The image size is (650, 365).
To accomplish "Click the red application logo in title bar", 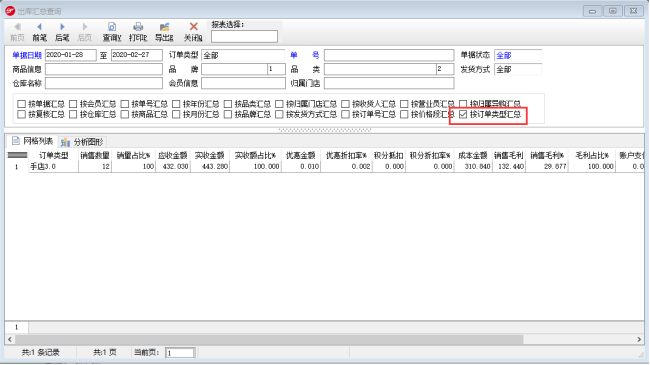I will coord(10,11).
